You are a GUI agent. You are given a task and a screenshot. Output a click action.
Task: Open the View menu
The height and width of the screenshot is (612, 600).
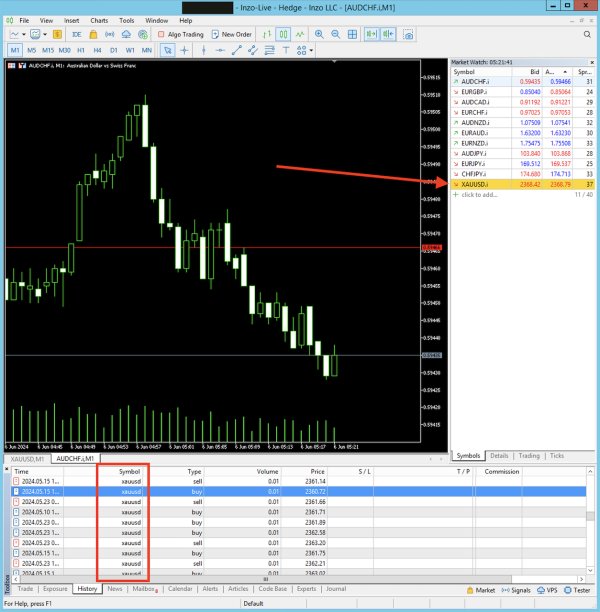click(x=46, y=20)
